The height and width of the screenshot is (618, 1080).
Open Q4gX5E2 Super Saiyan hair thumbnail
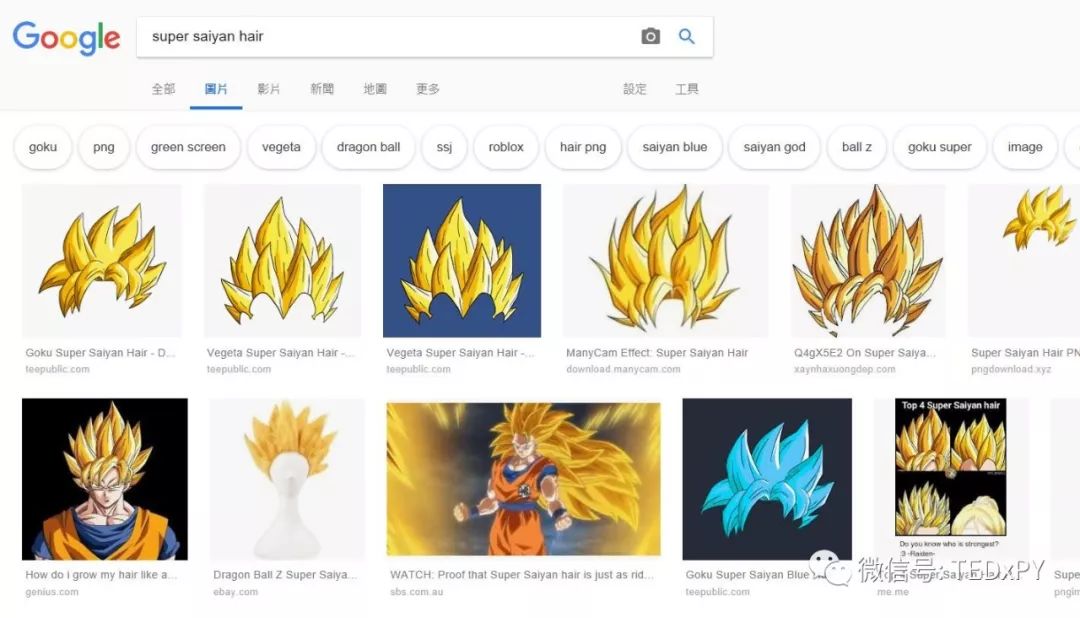click(868, 260)
